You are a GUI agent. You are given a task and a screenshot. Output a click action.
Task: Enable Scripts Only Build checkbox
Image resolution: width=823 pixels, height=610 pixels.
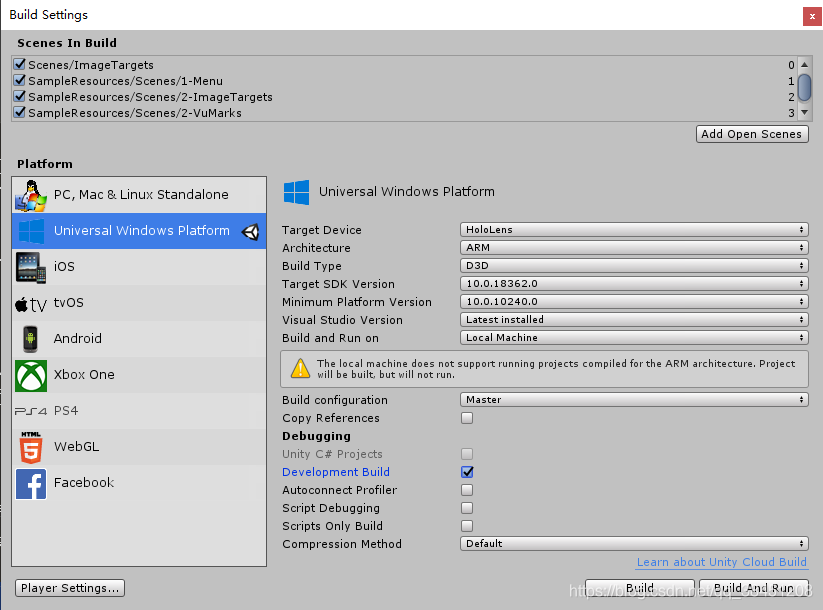point(467,525)
